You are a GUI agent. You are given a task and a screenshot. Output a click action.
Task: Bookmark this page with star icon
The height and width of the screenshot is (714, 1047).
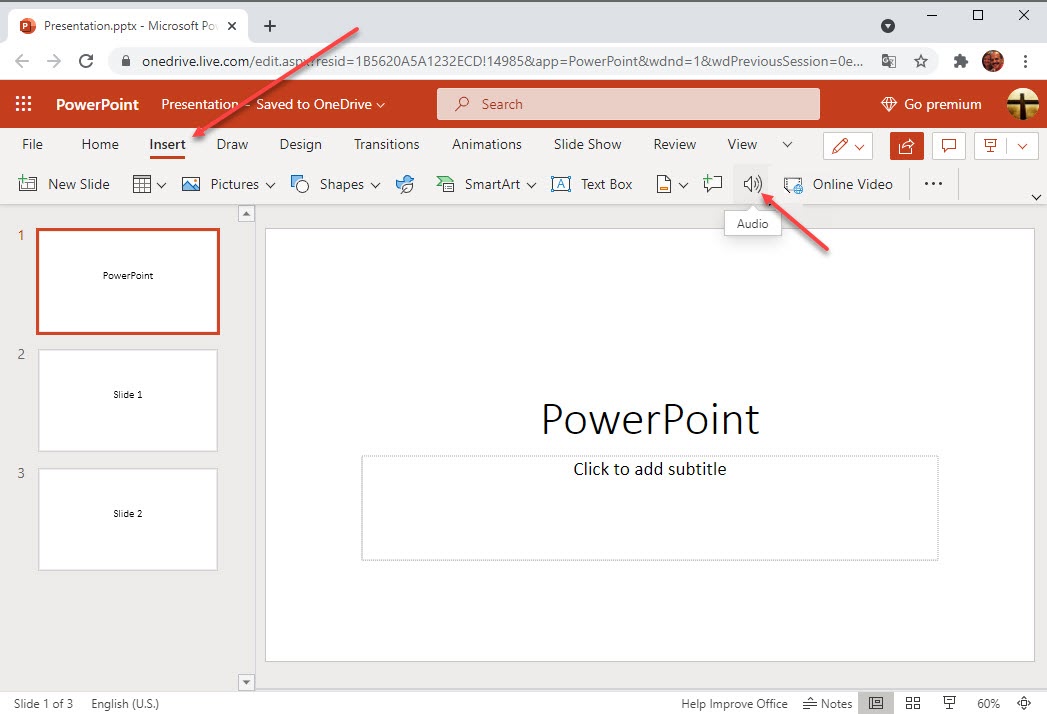tap(921, 61)
